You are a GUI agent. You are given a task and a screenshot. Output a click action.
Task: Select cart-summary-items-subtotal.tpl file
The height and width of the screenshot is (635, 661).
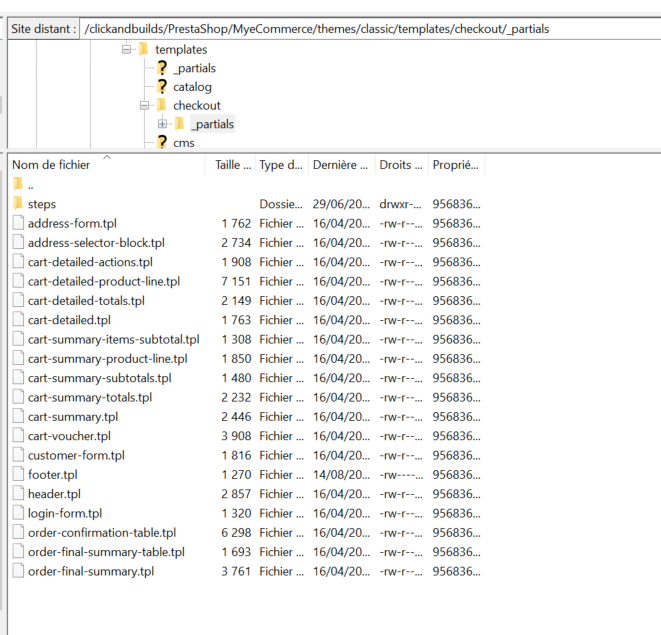(x=114, y=339)
